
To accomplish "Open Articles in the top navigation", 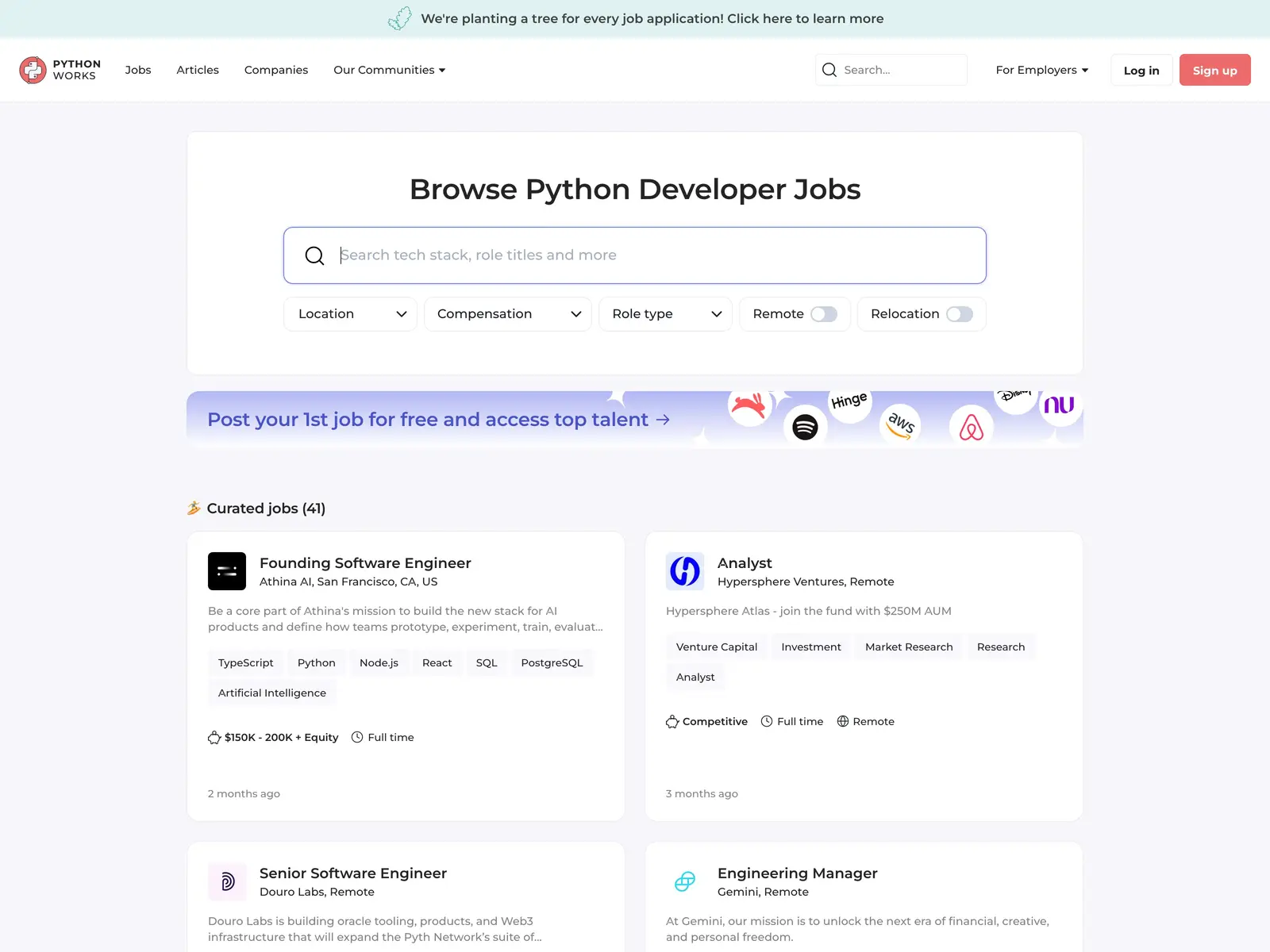I will click(198, 70).
